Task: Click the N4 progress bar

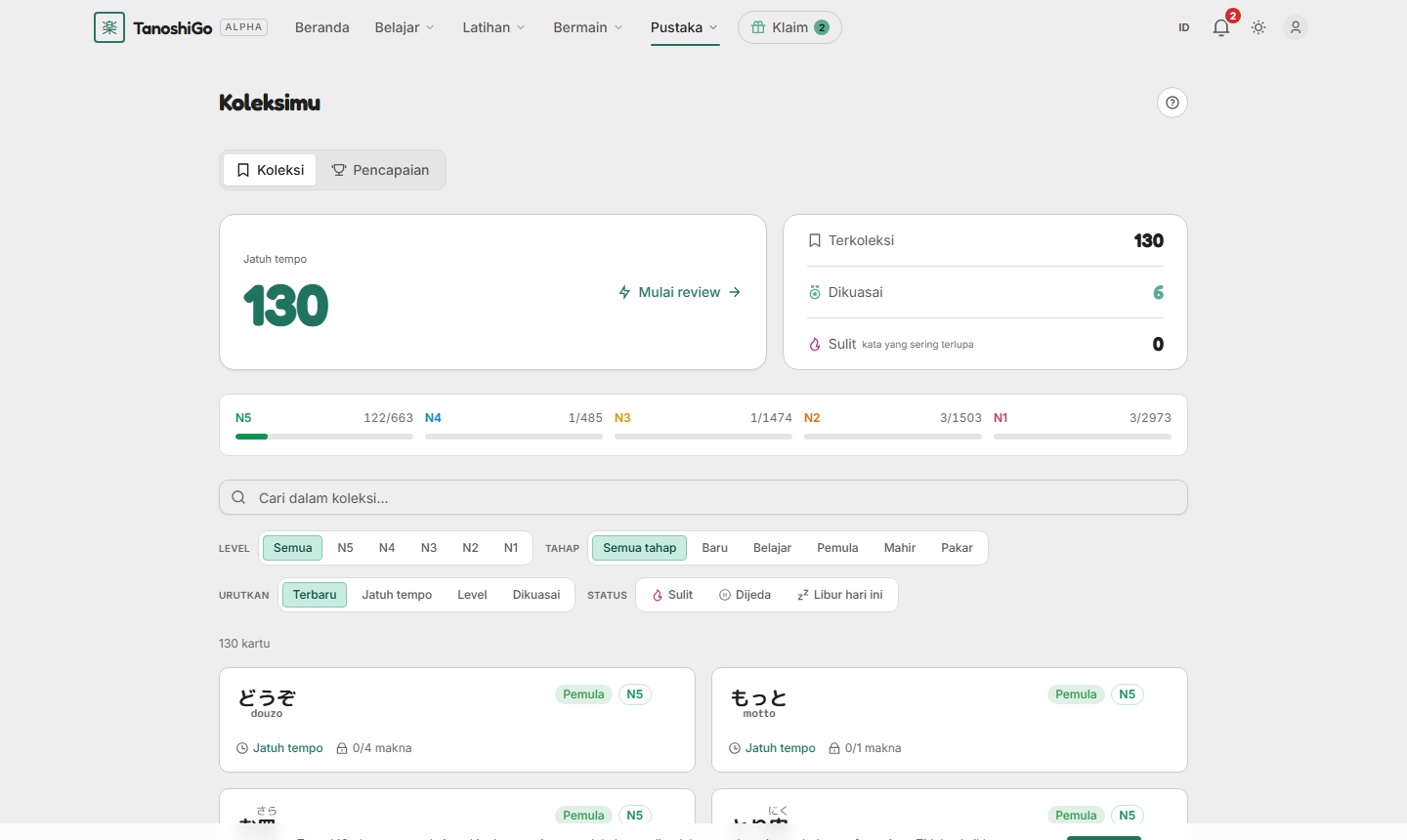Action: coord(514,437)
